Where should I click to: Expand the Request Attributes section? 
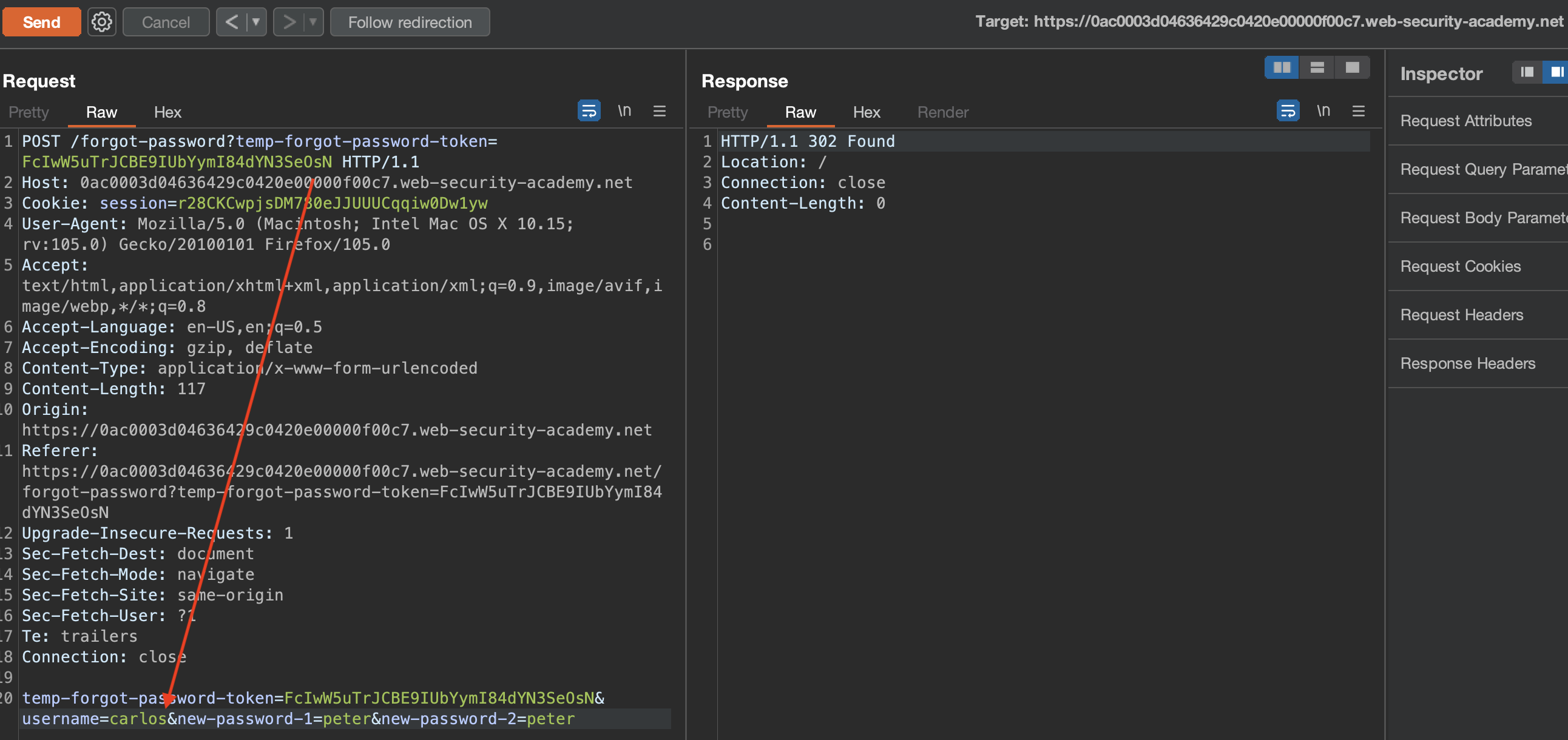click(1465, 121)
